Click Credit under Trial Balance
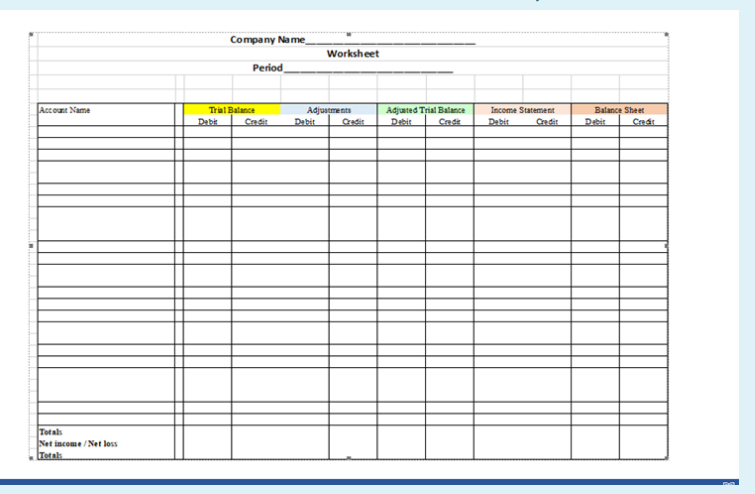755x494 pixels. point(256,121)
